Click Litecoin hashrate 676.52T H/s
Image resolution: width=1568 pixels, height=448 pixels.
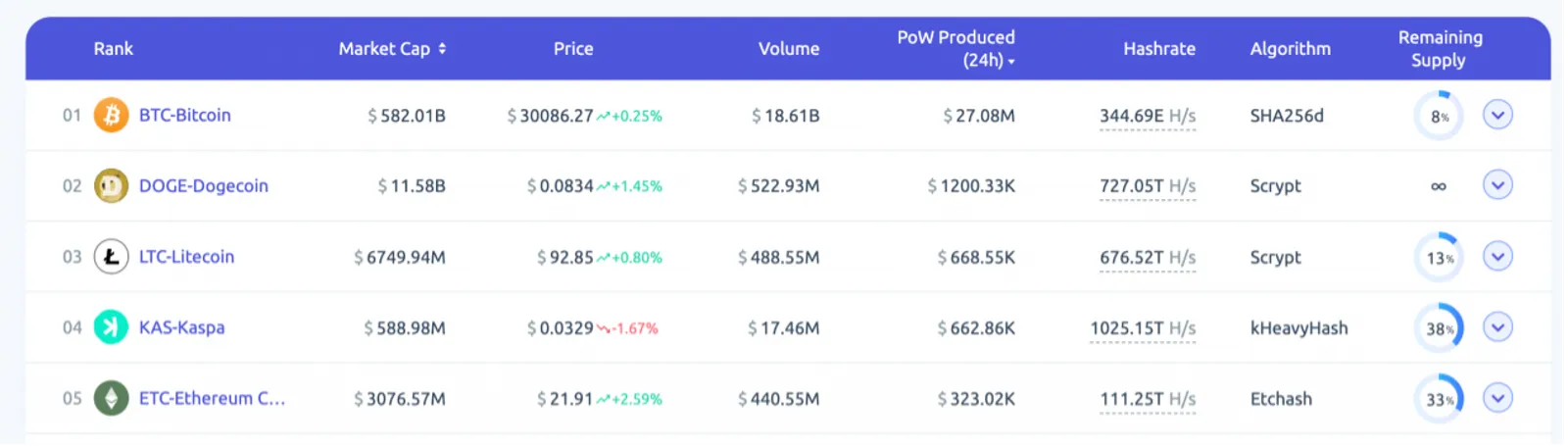coord(1148,258)
